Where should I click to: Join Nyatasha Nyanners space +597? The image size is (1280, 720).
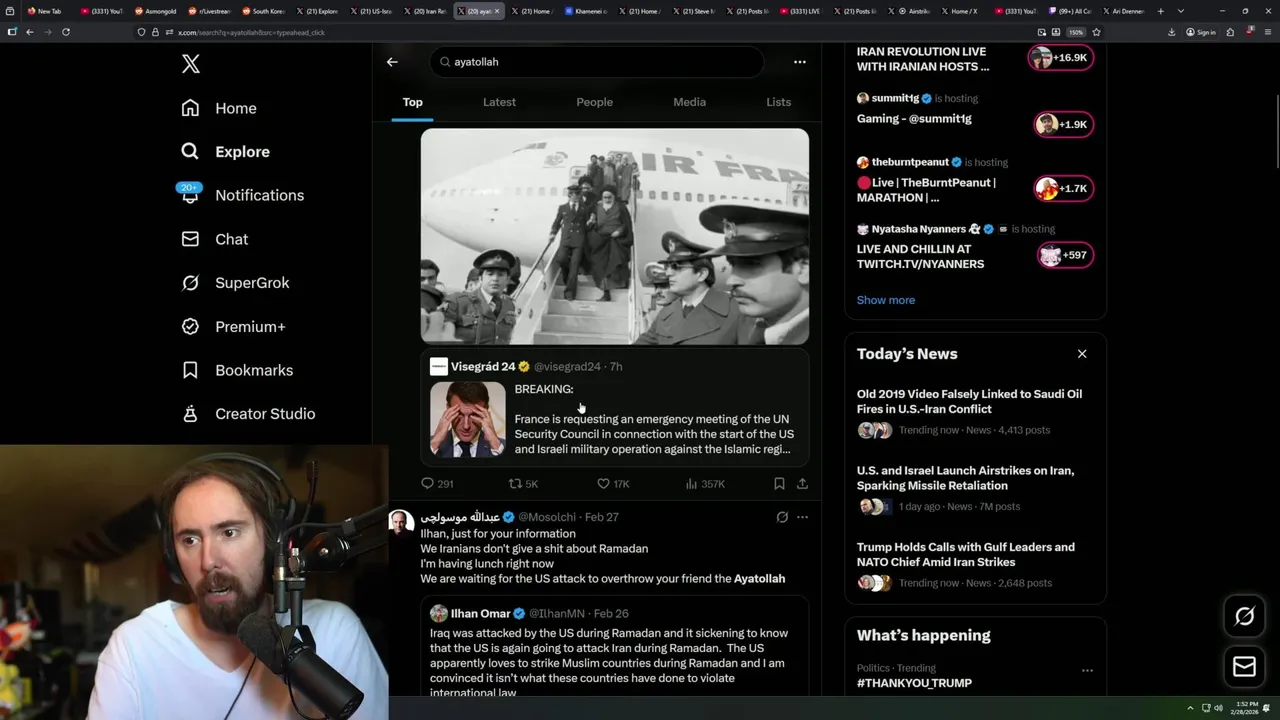(x=1065, y=255)
